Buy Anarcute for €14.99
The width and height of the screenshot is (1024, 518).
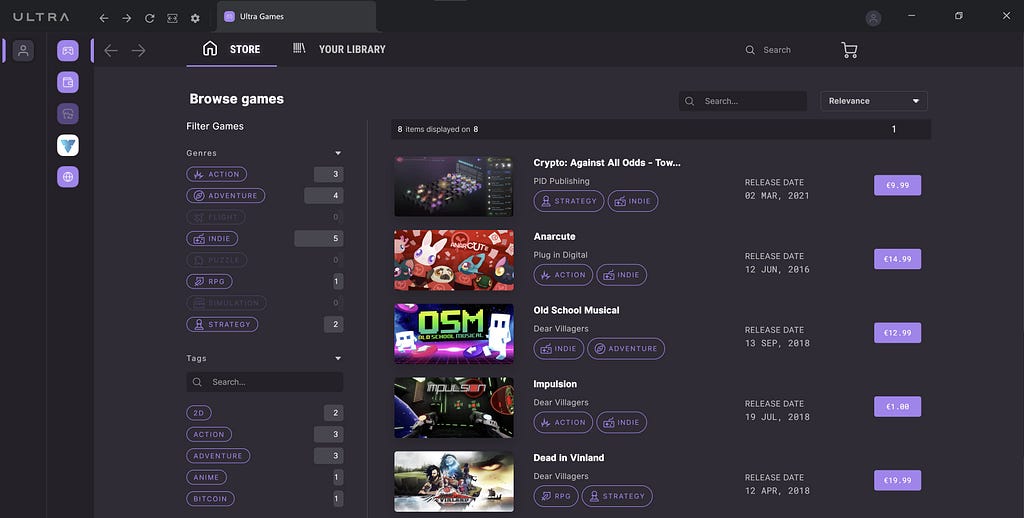897,259
